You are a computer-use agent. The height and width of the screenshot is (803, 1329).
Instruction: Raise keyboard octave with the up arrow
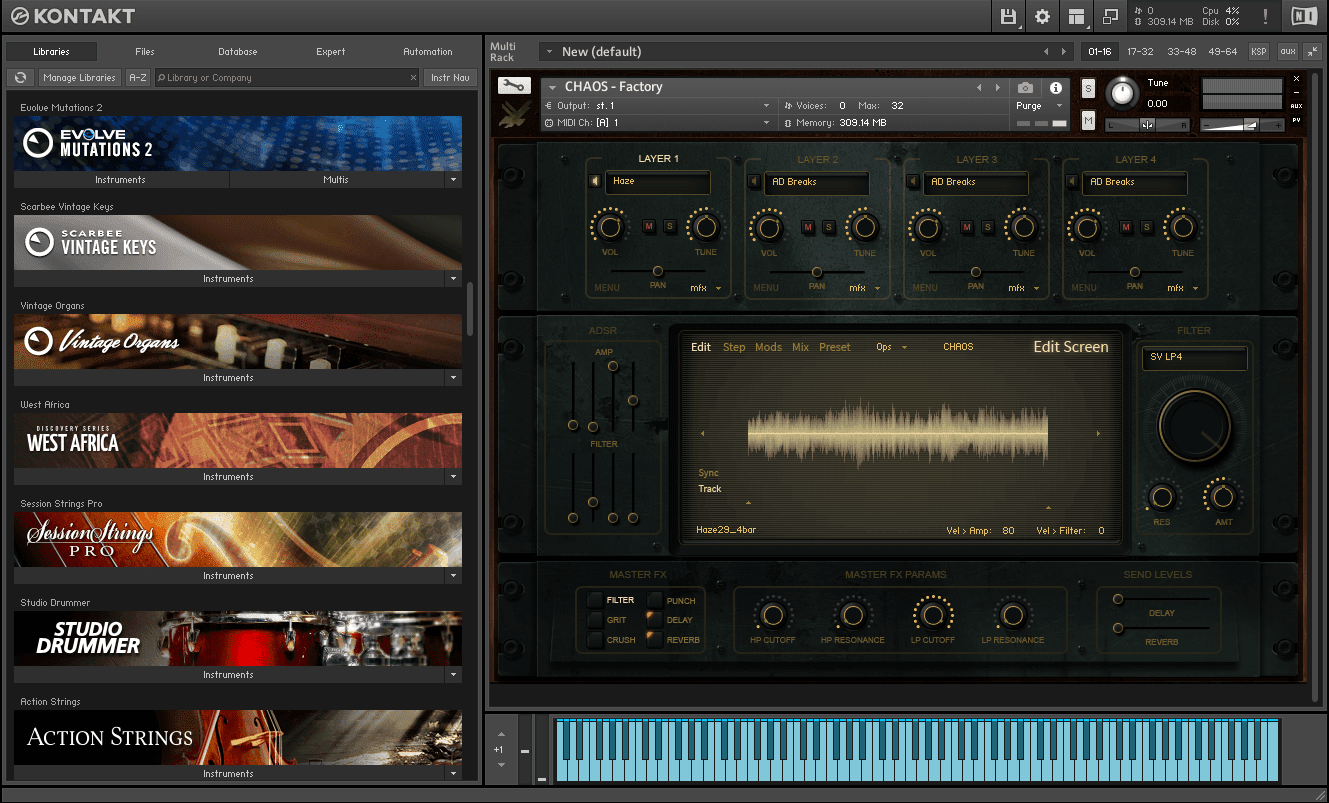coord(501,734)
